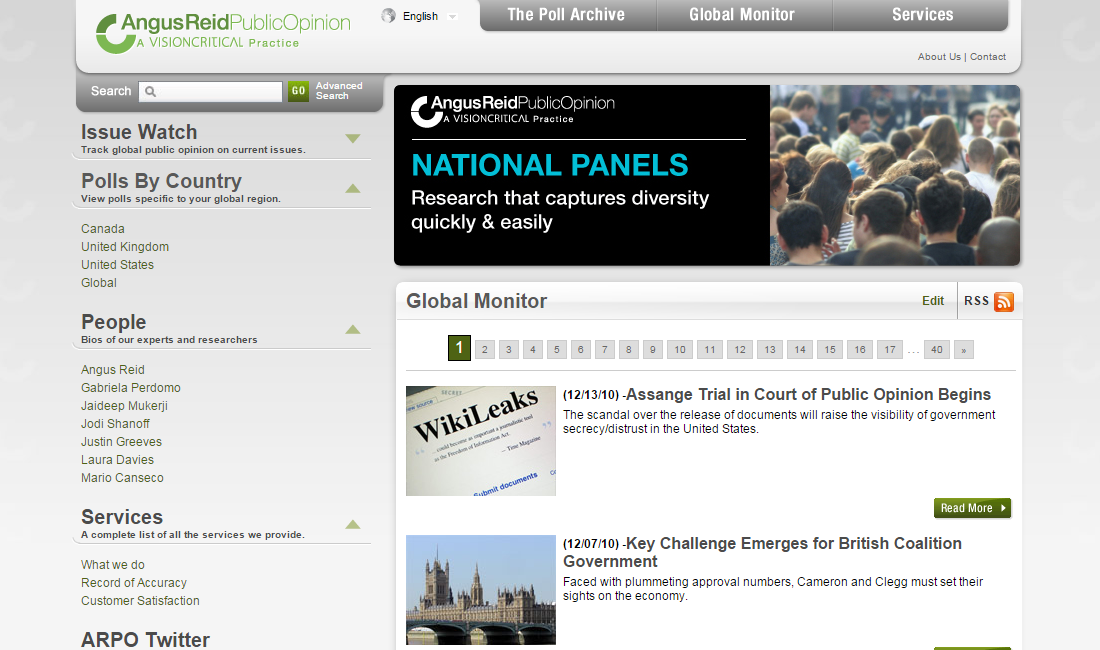Click the National Panels banner
1100x650 pixels.
click(x=707, y=175)
